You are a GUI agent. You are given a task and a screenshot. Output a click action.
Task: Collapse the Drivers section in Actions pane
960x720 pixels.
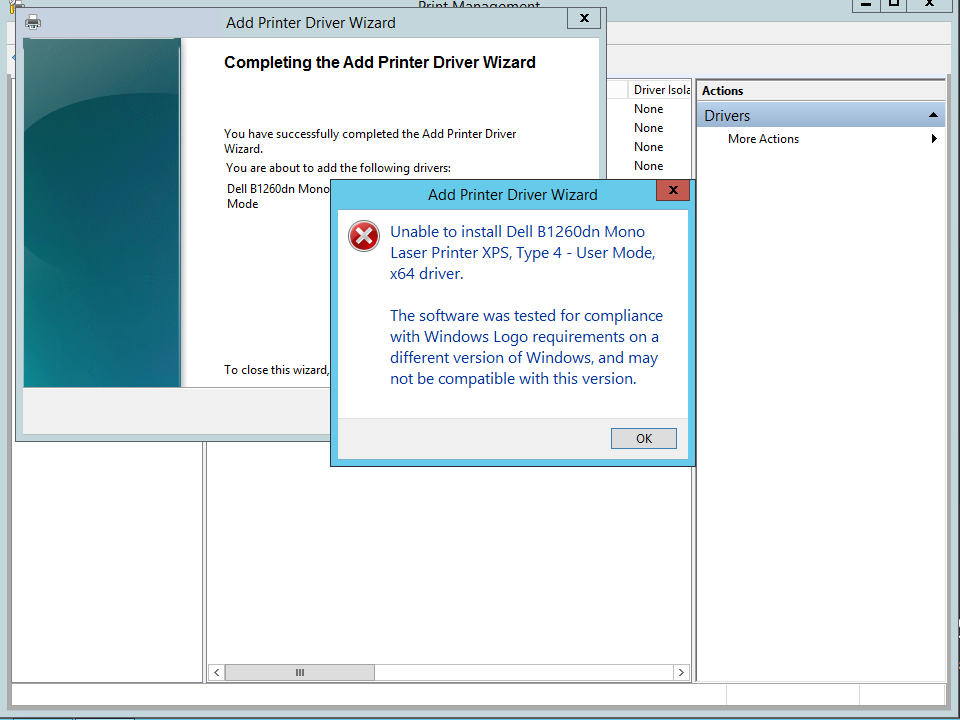(x=933, y=115)
